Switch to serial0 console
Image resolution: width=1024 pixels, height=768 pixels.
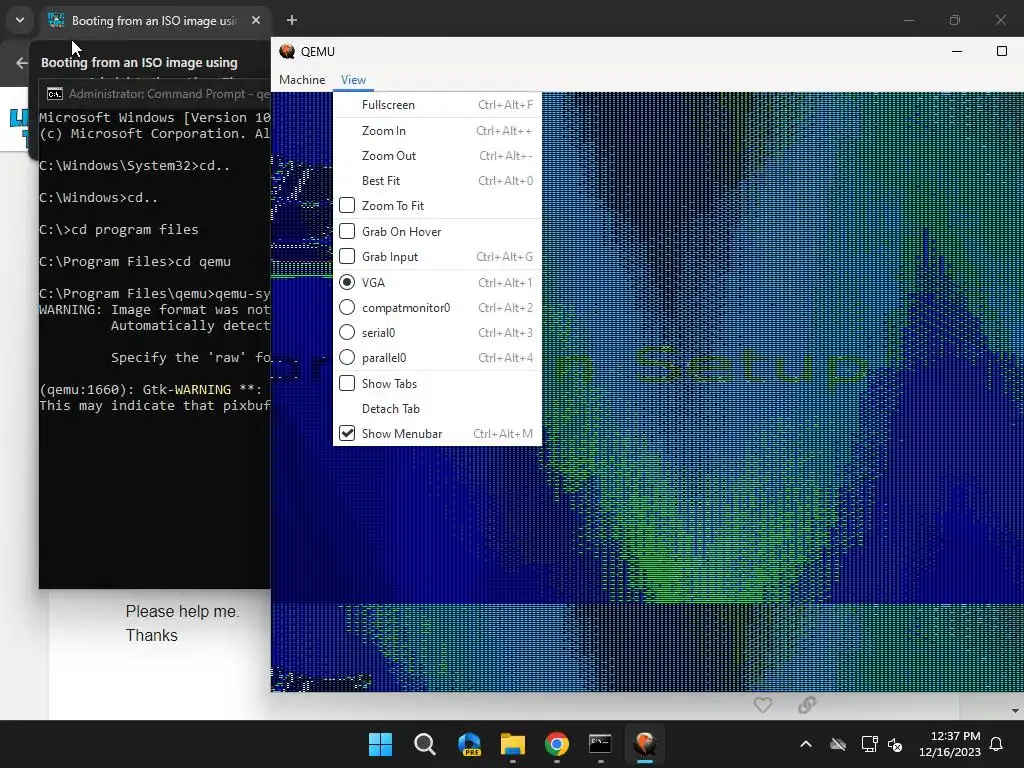(437, 332)
